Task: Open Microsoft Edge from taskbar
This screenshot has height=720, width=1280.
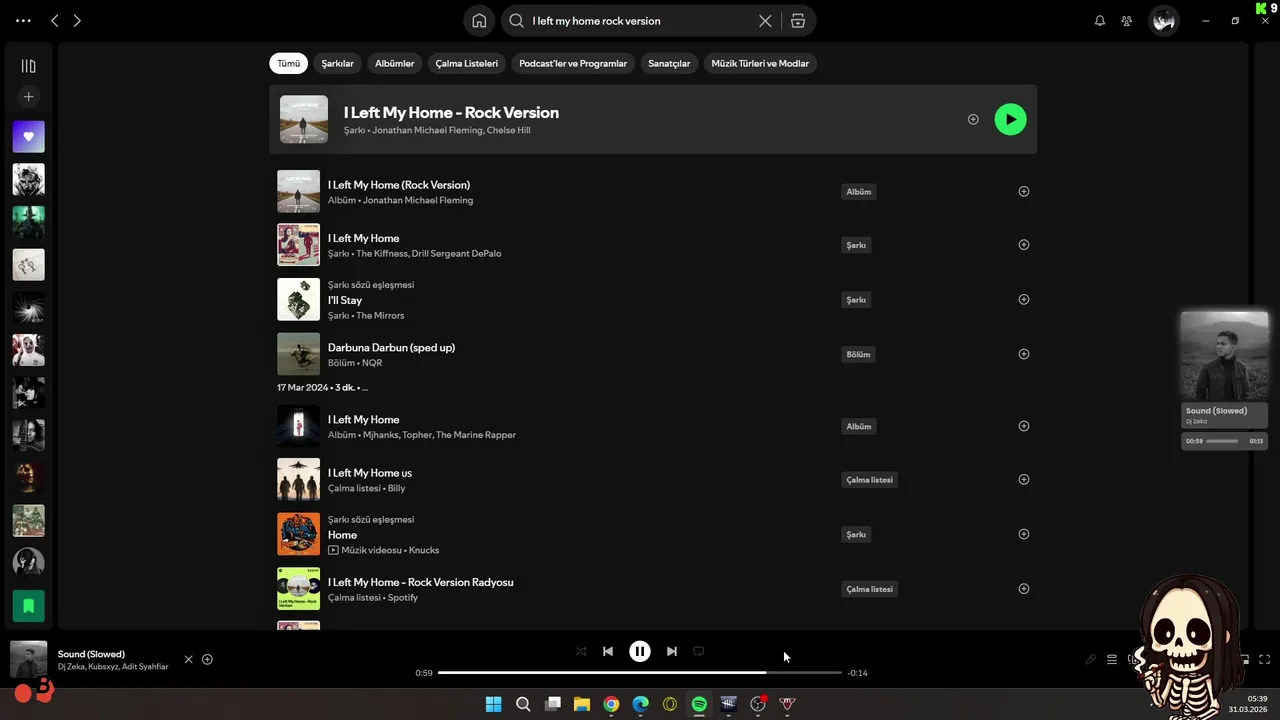Action: [640, 704]
